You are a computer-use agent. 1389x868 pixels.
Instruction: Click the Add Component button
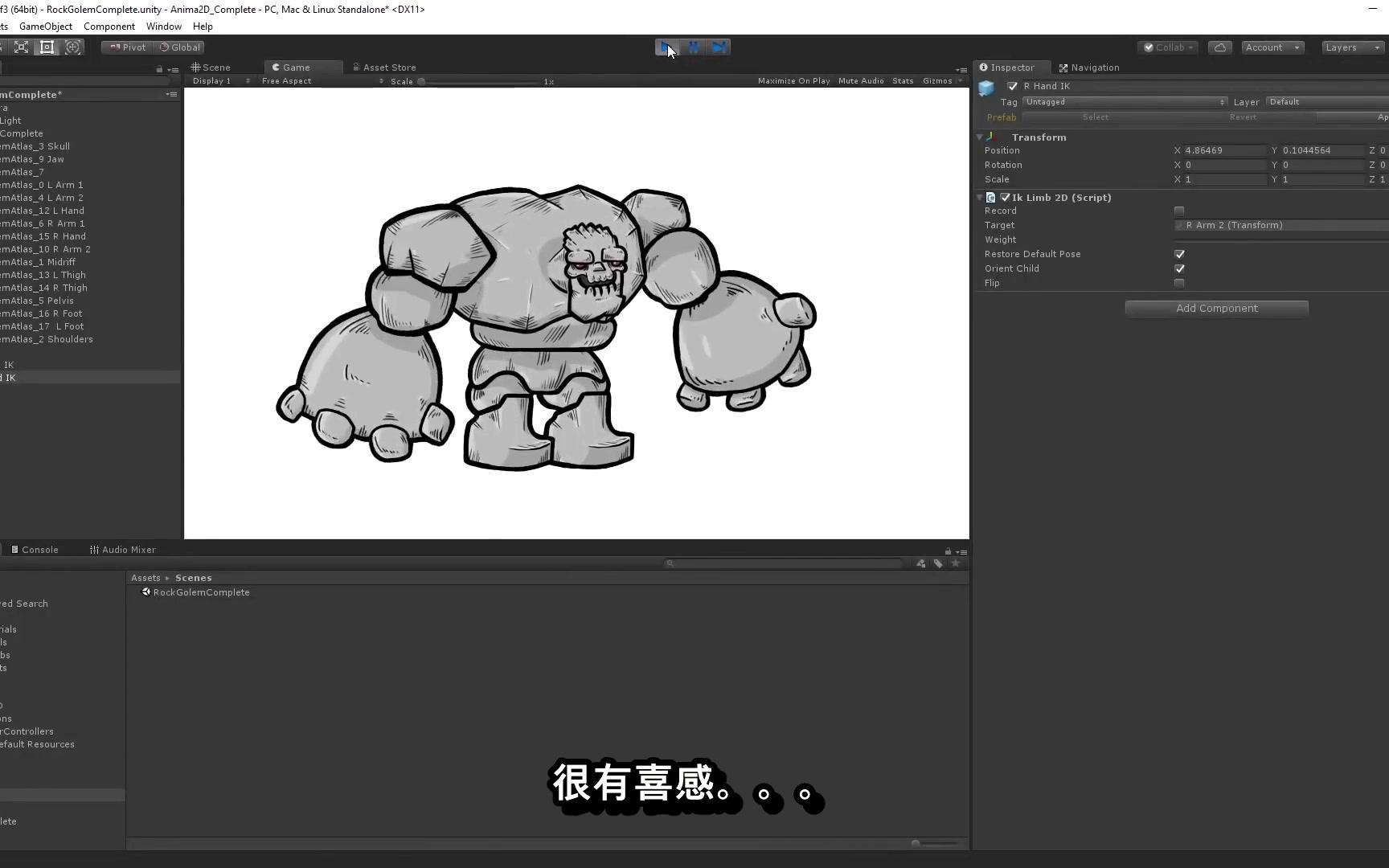point(1216,309)
